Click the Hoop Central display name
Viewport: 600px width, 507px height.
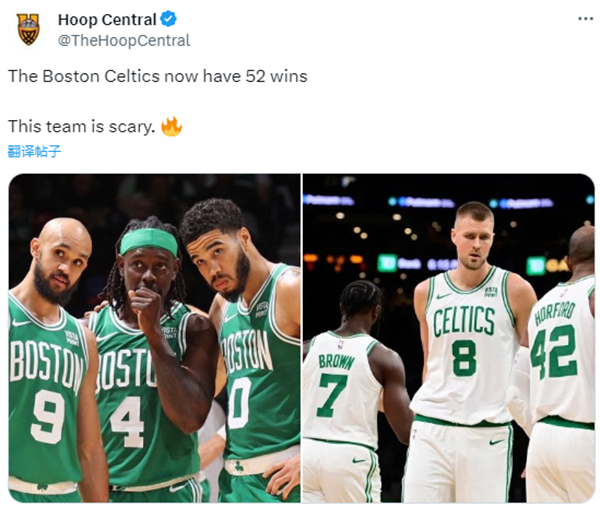pos(107,20)
